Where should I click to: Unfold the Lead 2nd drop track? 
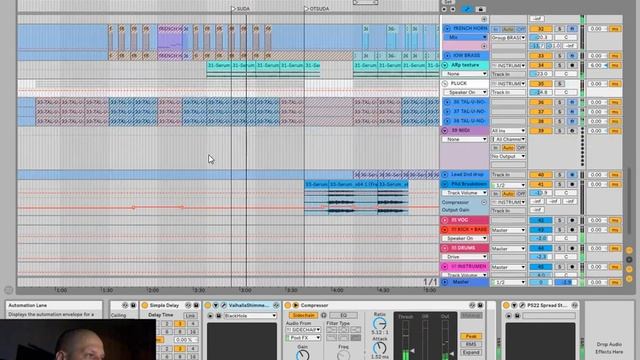tap(445, 175)
